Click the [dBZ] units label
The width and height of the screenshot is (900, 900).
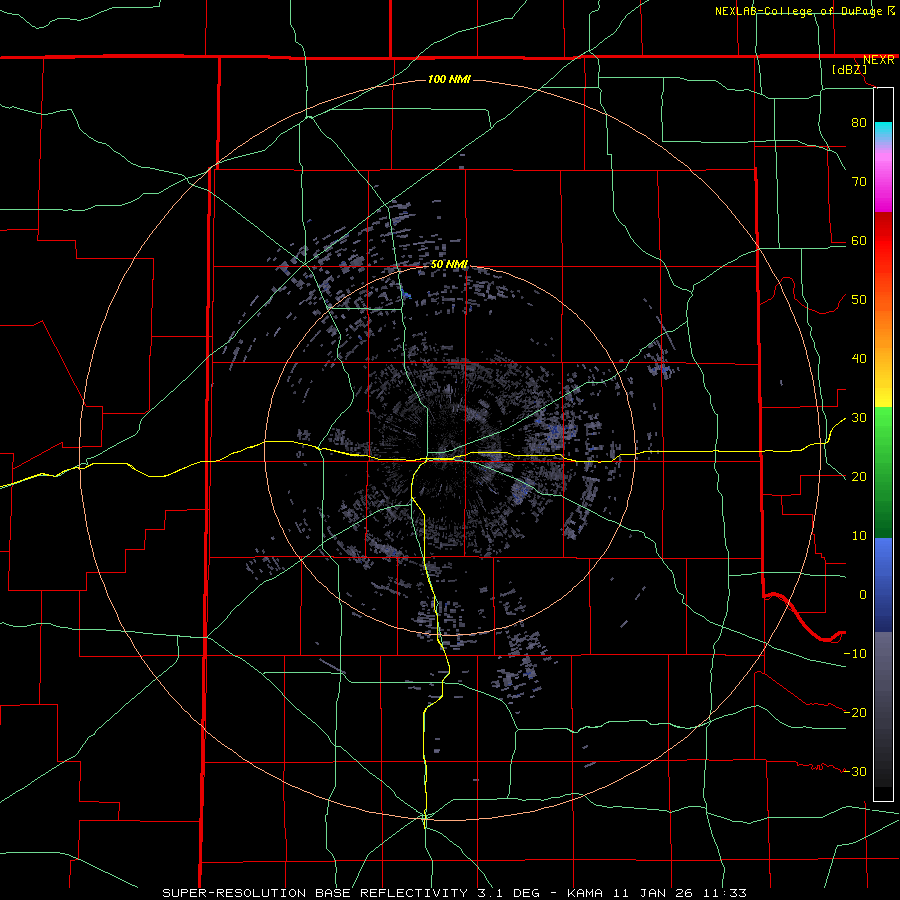849,69
